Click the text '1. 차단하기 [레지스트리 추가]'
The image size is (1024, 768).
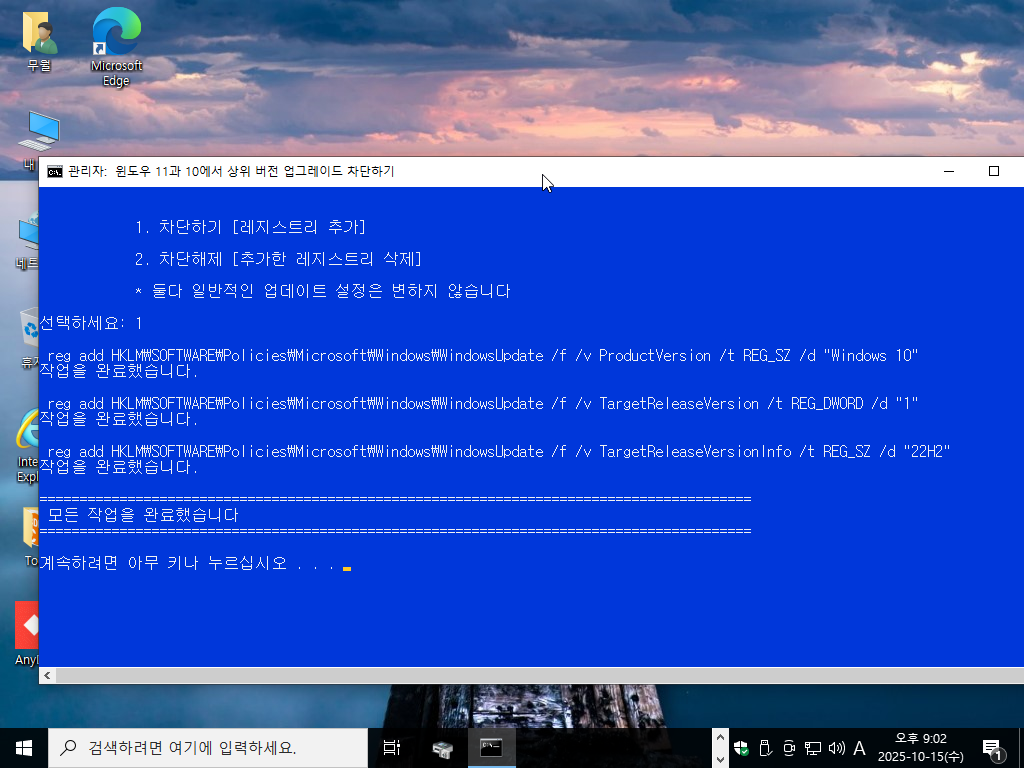click(250, 227)
